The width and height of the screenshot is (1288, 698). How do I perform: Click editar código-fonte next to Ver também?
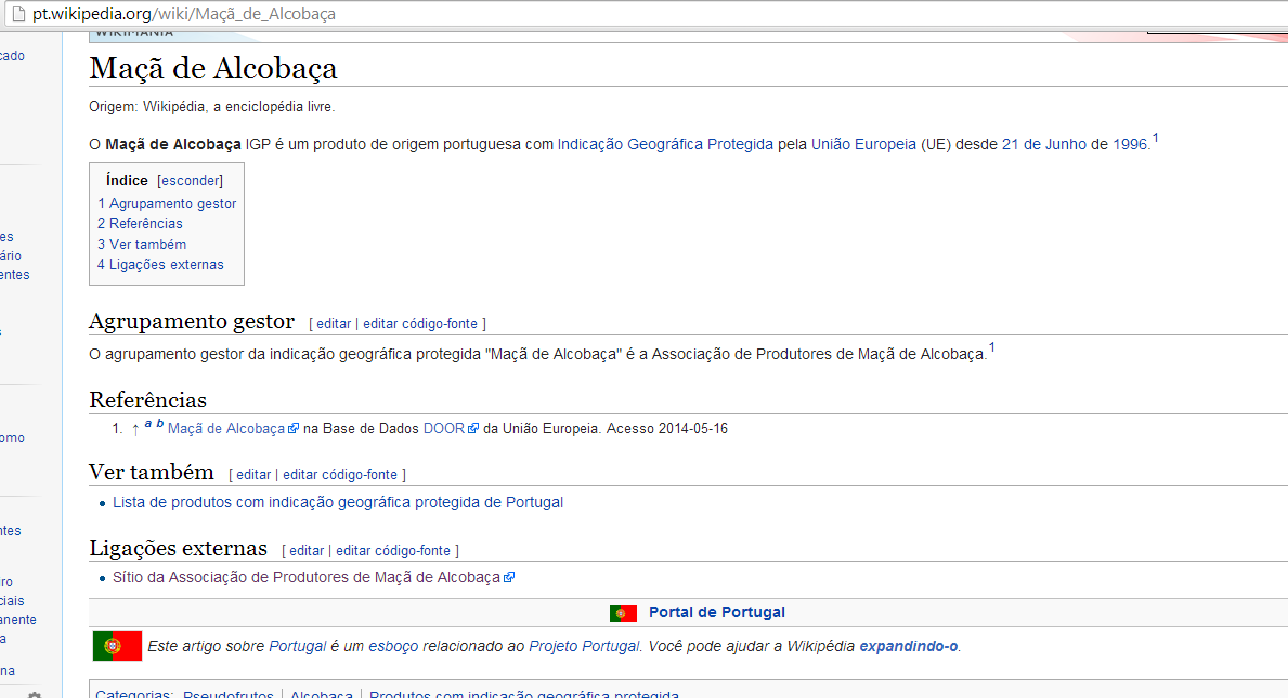click(340, 475)
